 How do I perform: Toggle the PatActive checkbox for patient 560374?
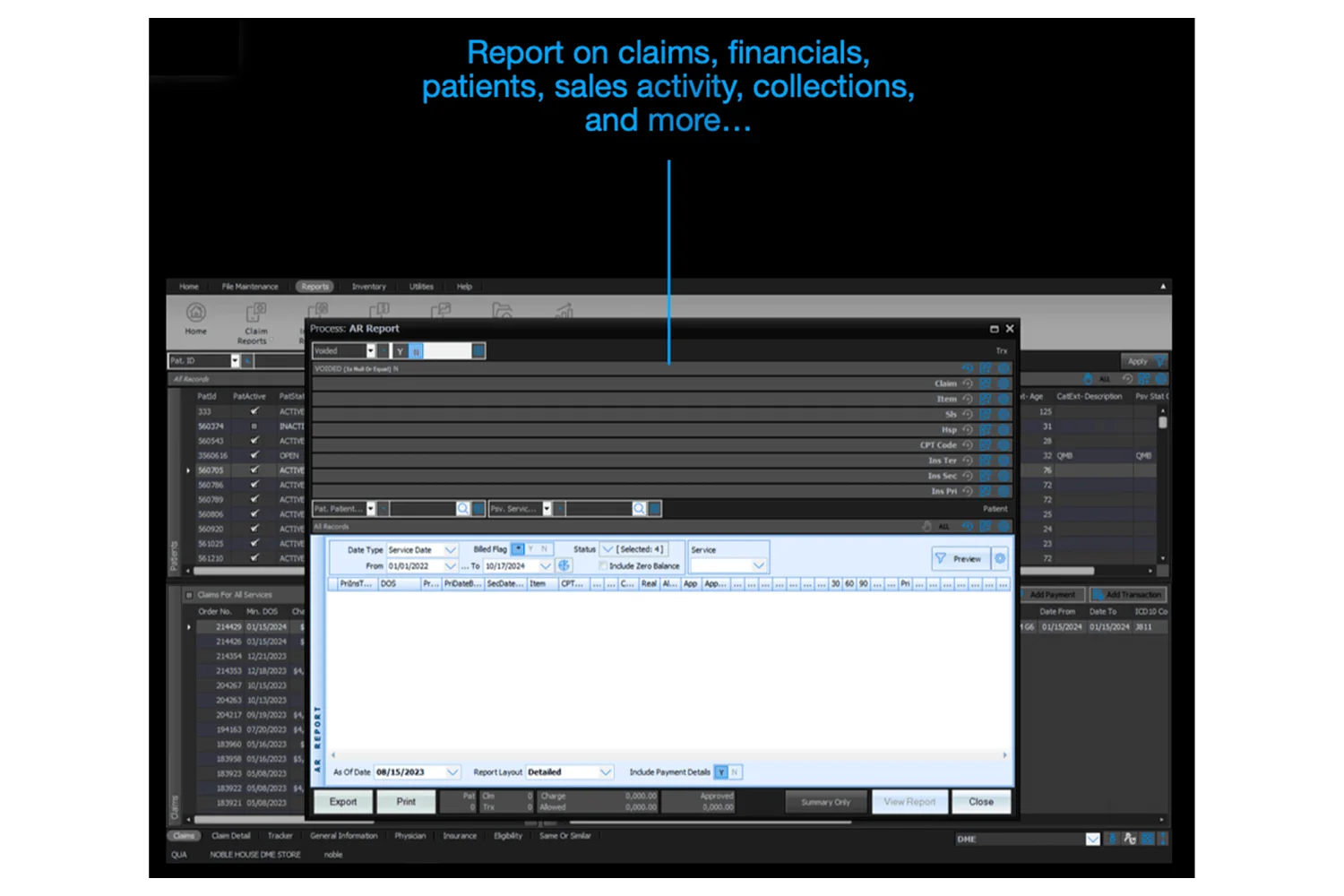[254, 426]
